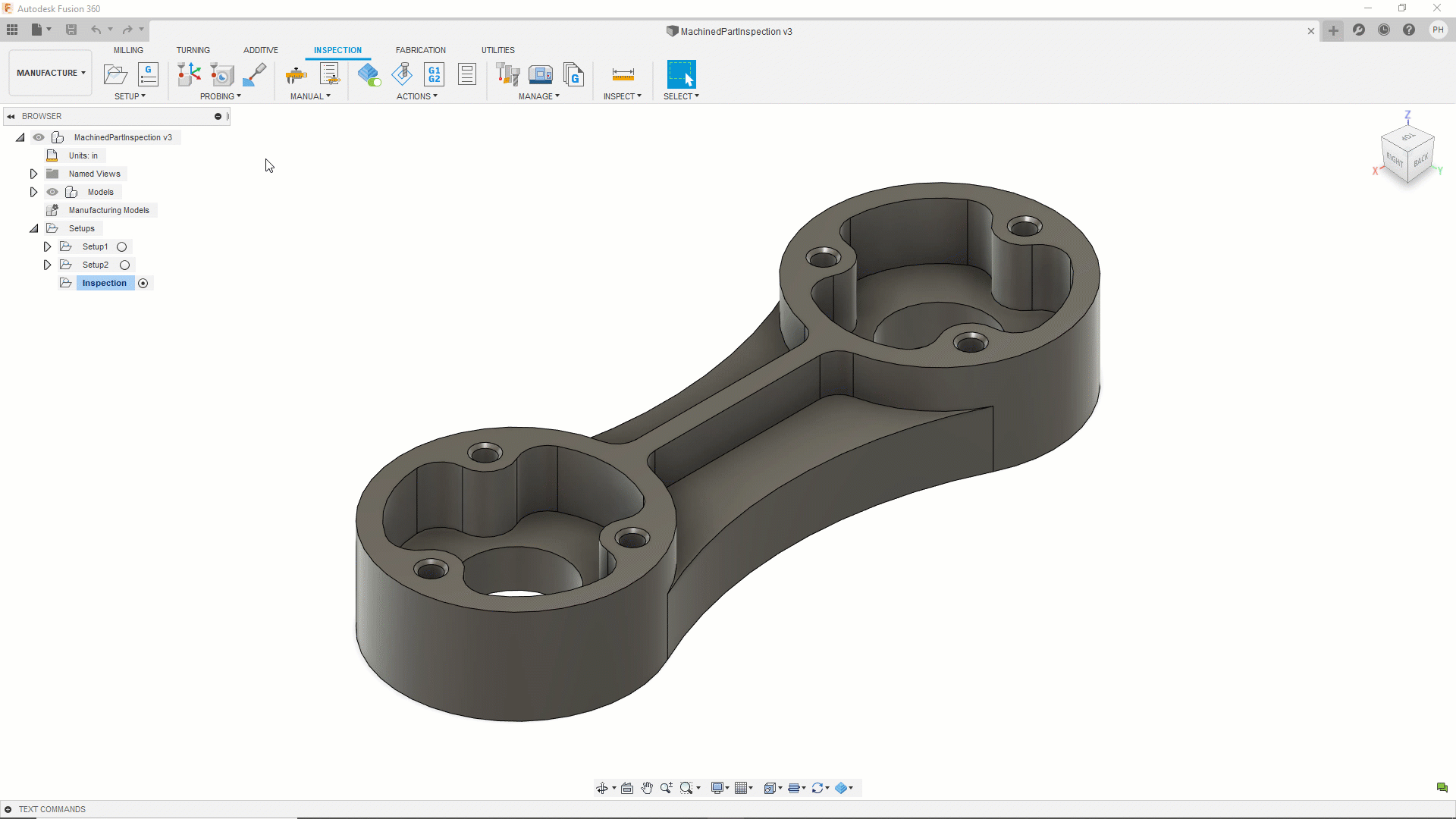The image size is (1456, 819).
Task: Click the New Setup folder icon
Action: point(115,74)
